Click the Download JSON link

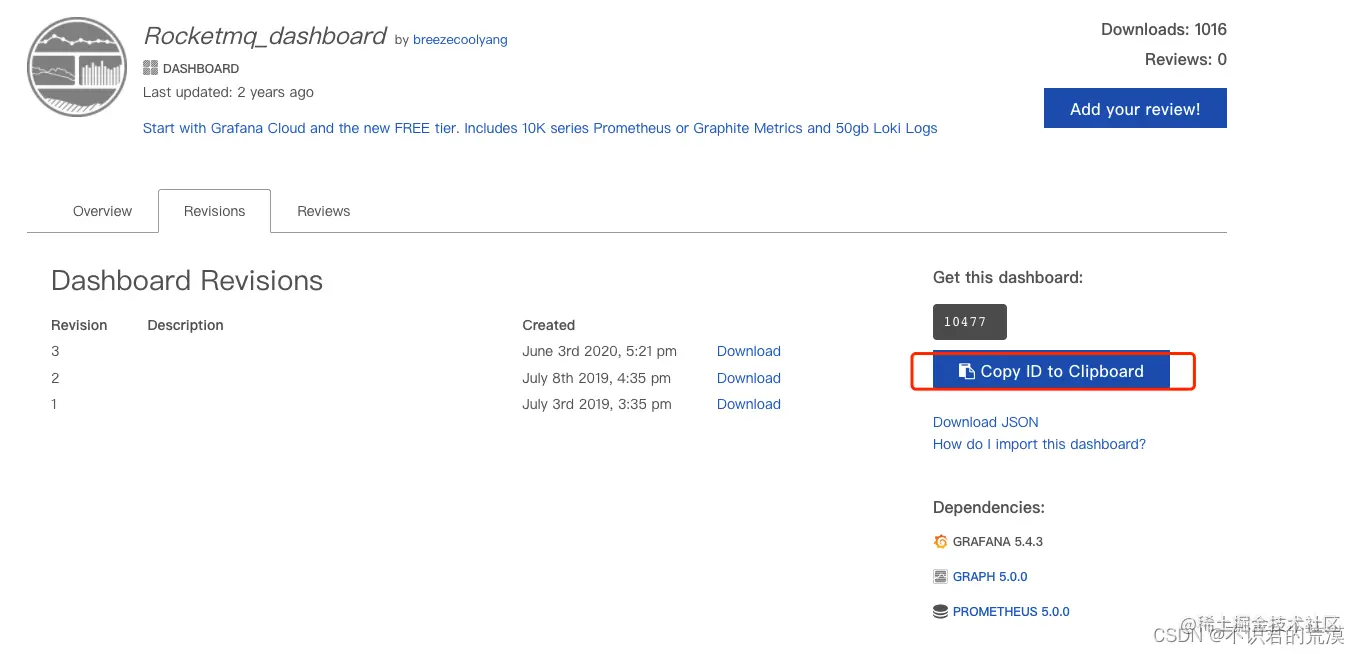pos(986,422)
